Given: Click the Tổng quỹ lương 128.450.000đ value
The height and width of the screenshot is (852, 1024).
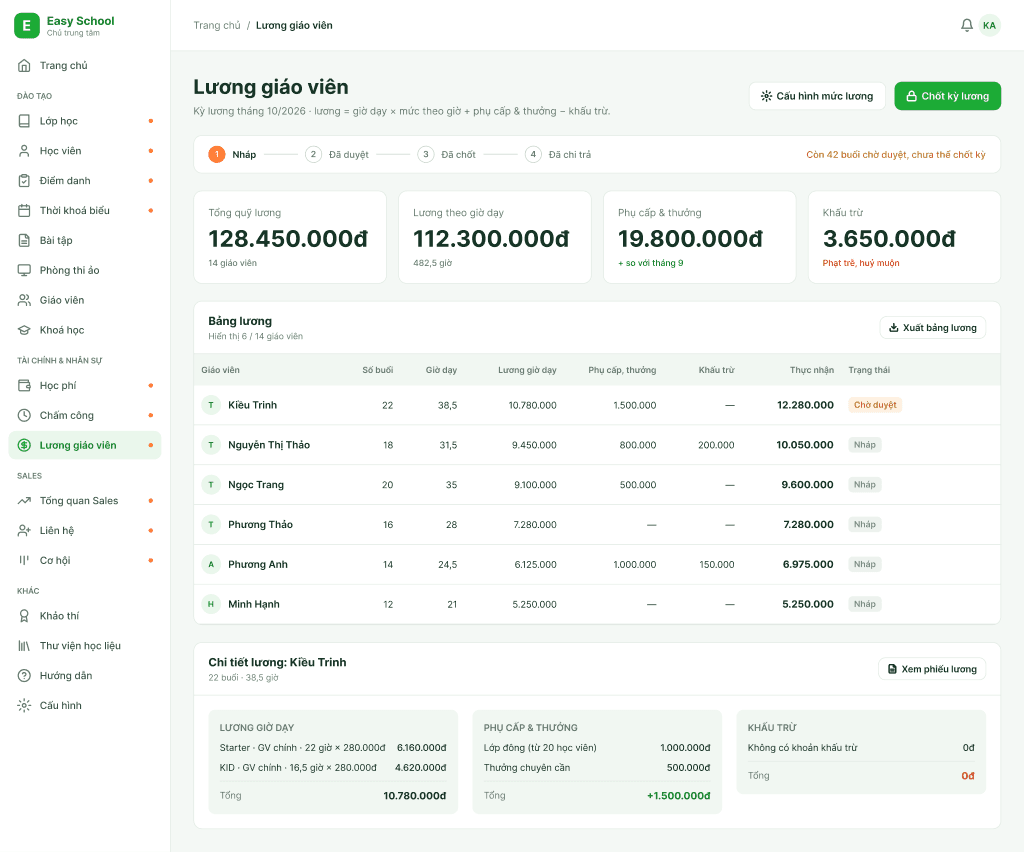Looking at the screenshot, I should (x=288, y=239).
